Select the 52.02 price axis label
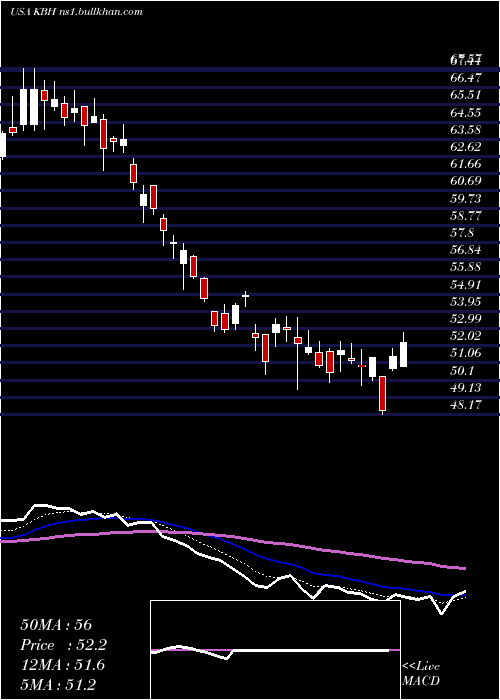Viewport: 500px width, 700px height. point(466,337)
